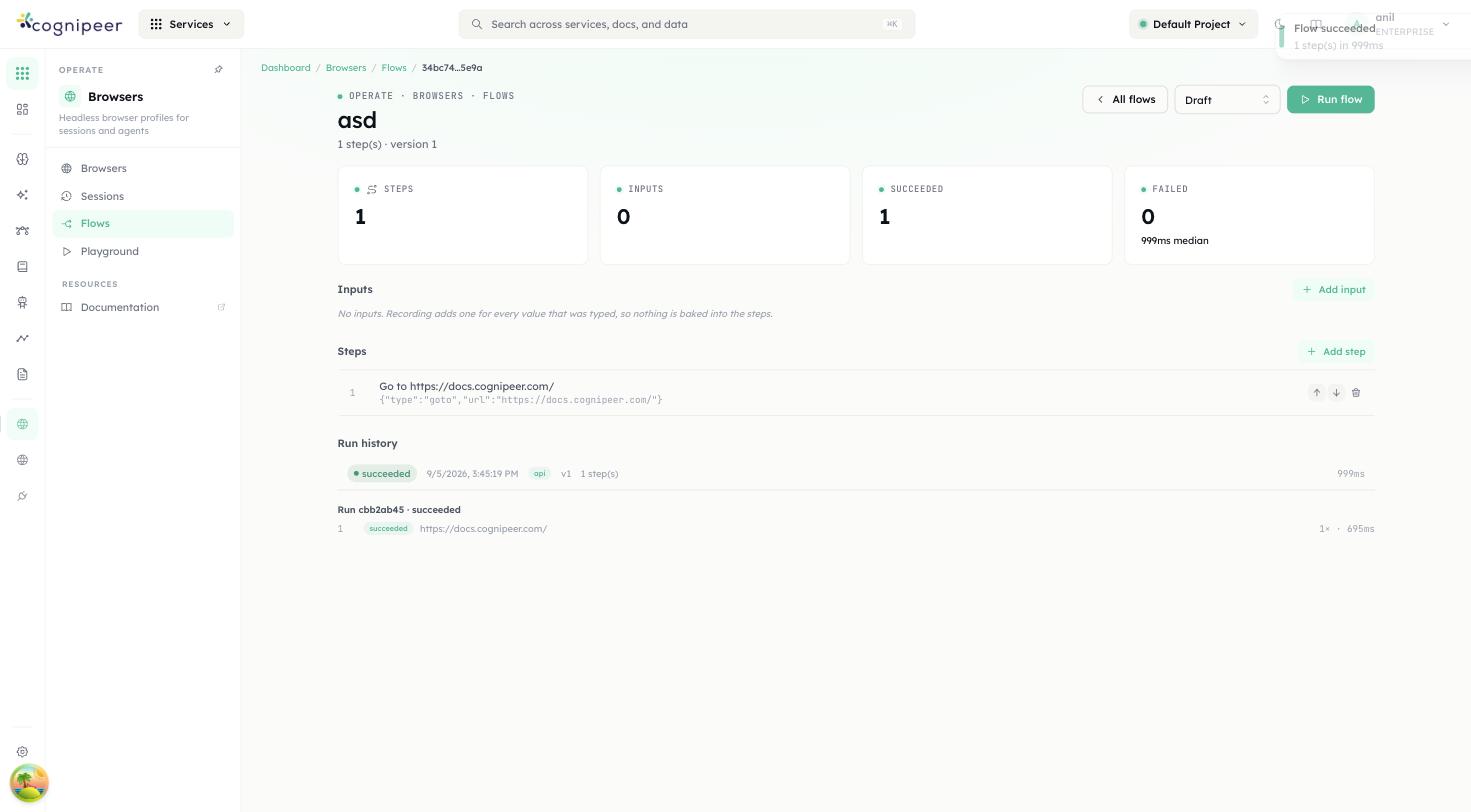
Task: Open the grid apps icon in left rail
Action: [22, 73]
